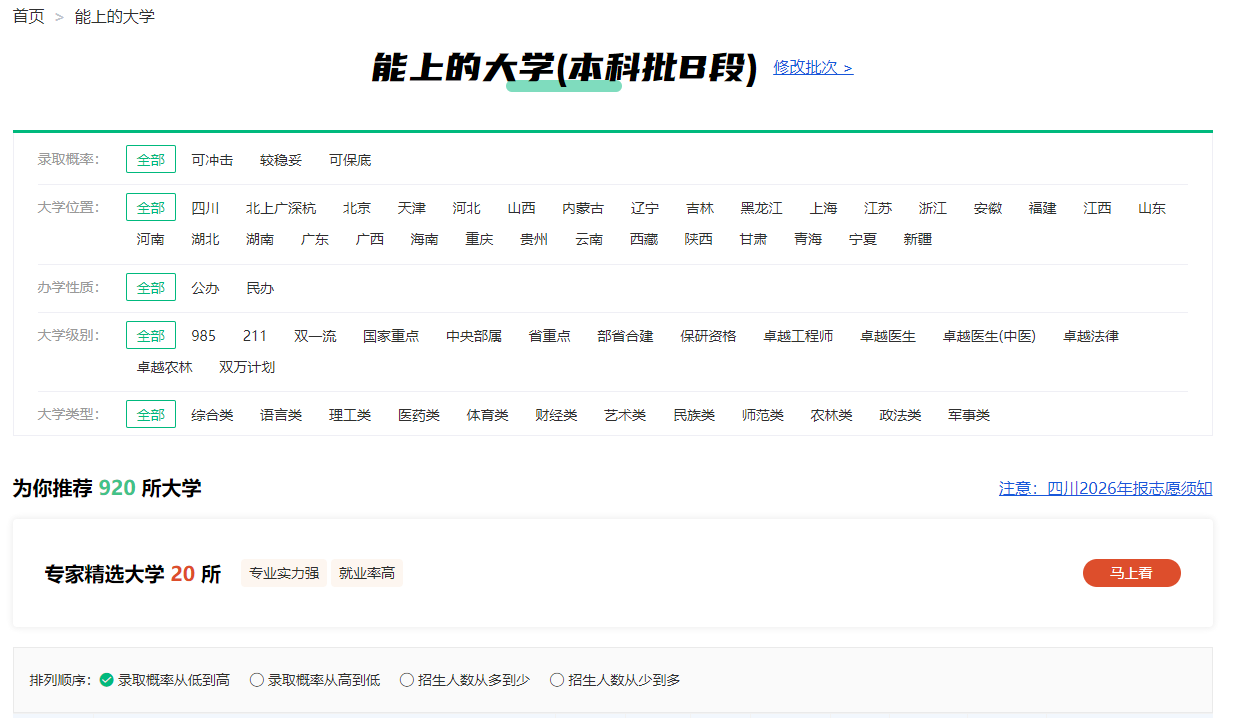Image resolution: width=1236 pixels, height=718 pixels.
Task: Filter university location by 四川
Action: point(205,208)
